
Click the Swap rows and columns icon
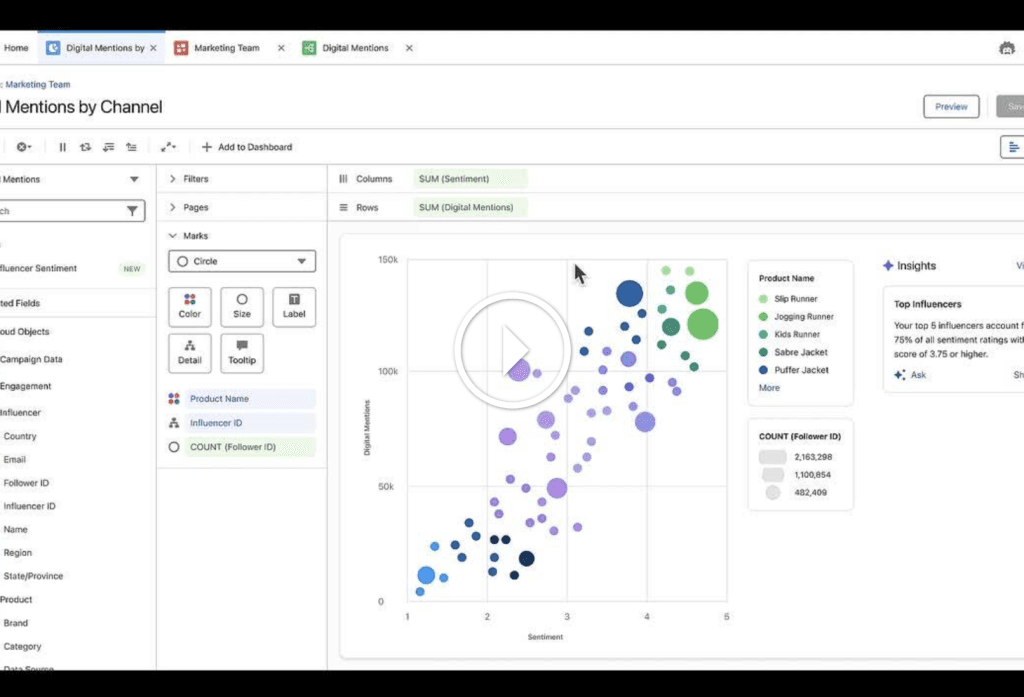[x=85, y=147]
